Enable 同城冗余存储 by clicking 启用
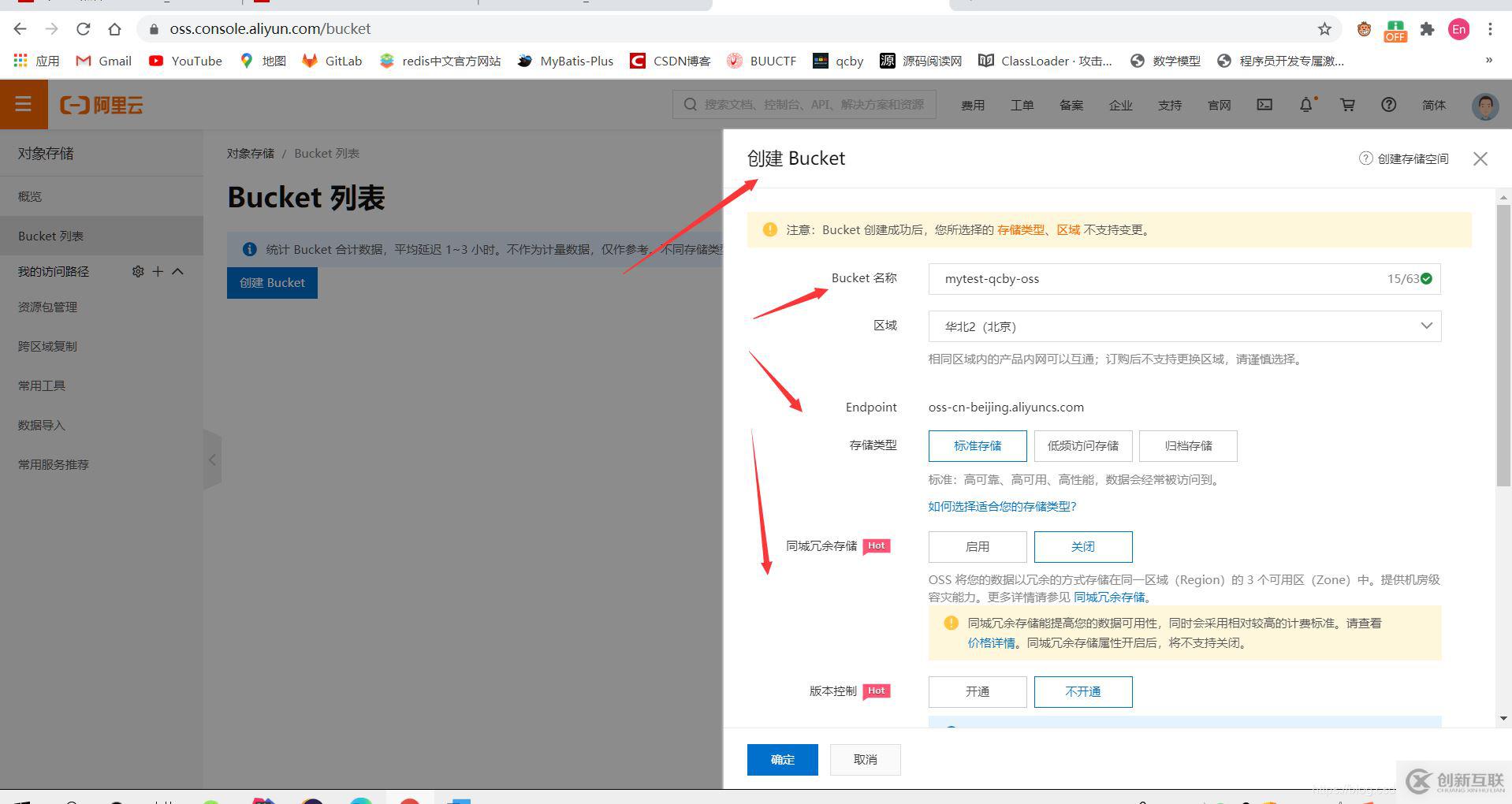This screenshot has height=804, width=1512. point(977,546)
